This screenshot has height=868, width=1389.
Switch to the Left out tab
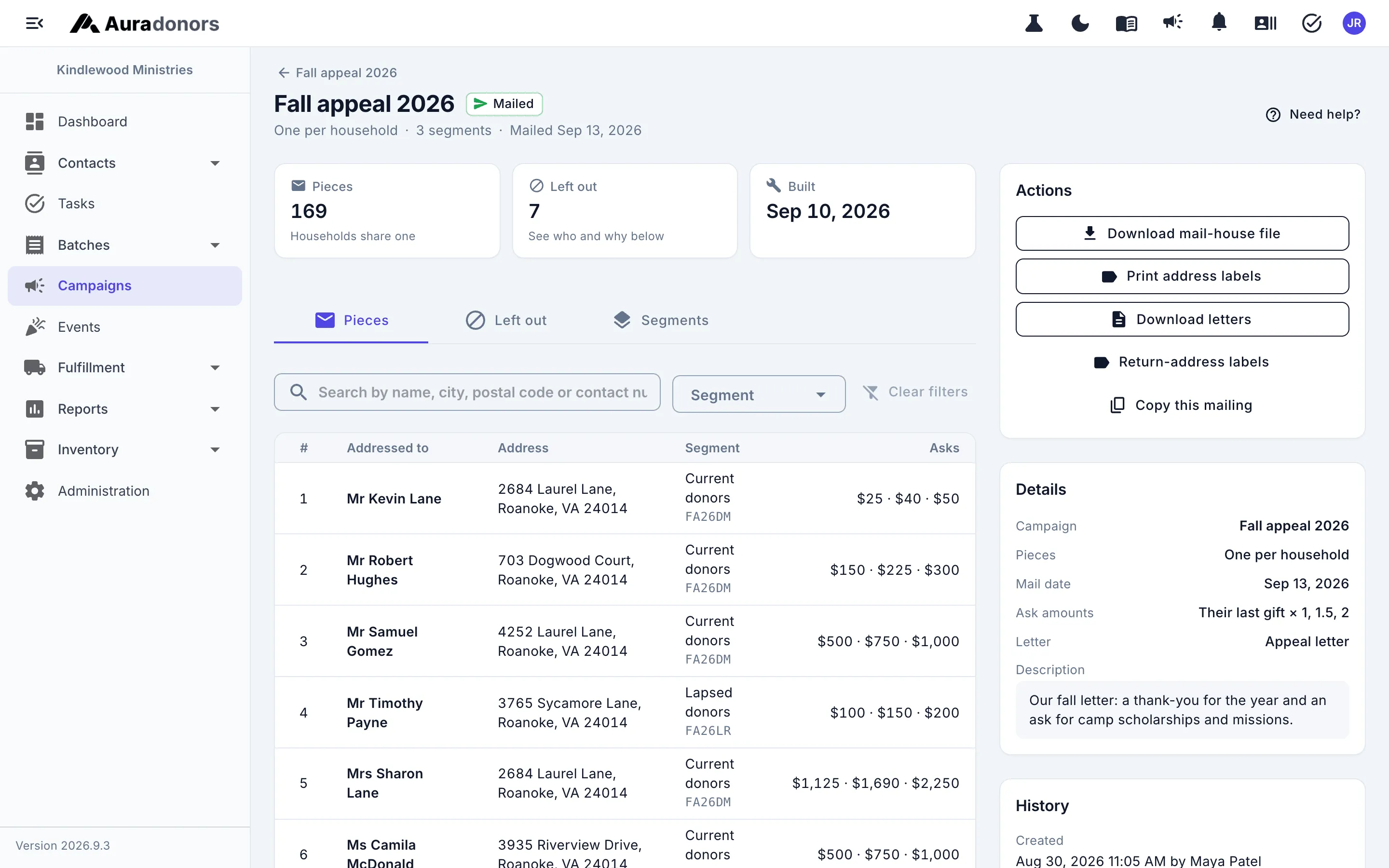tap(505, 320)
